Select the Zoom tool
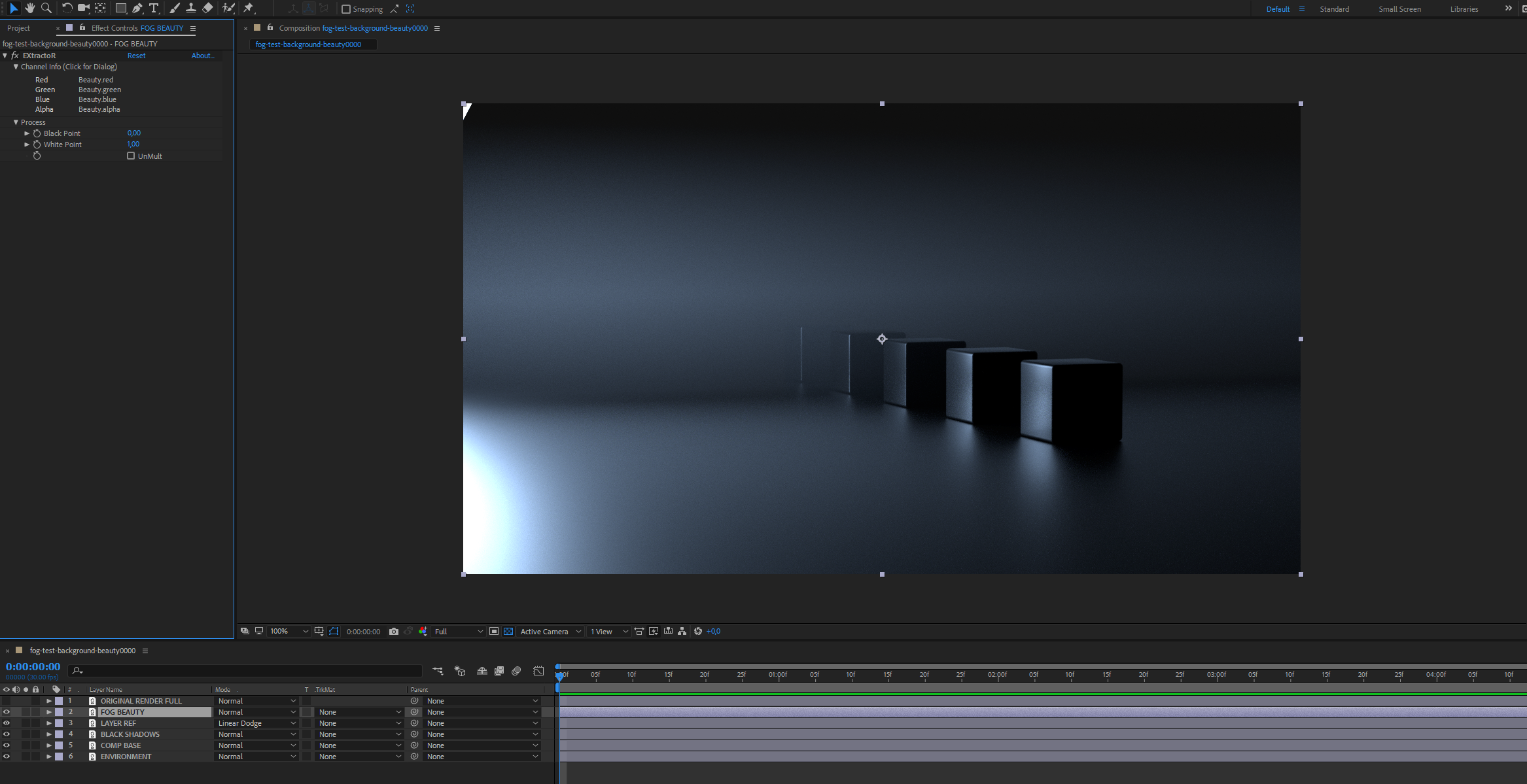This screenshot has width=1527, height=784. click(46, 8)
